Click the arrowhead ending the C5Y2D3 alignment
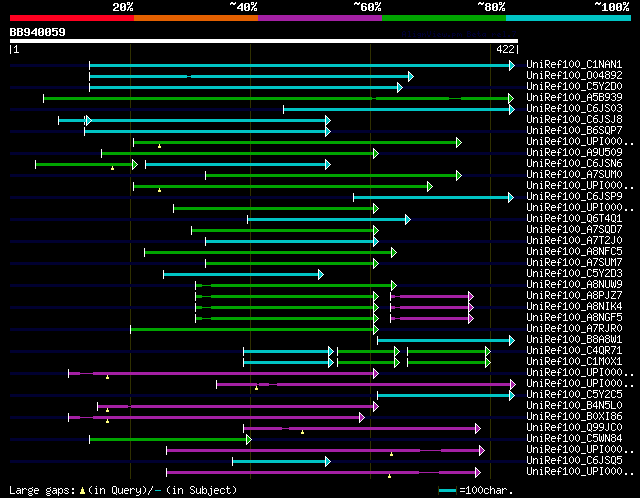The width and height of the screenshot is (640, 498). point(321,274)
